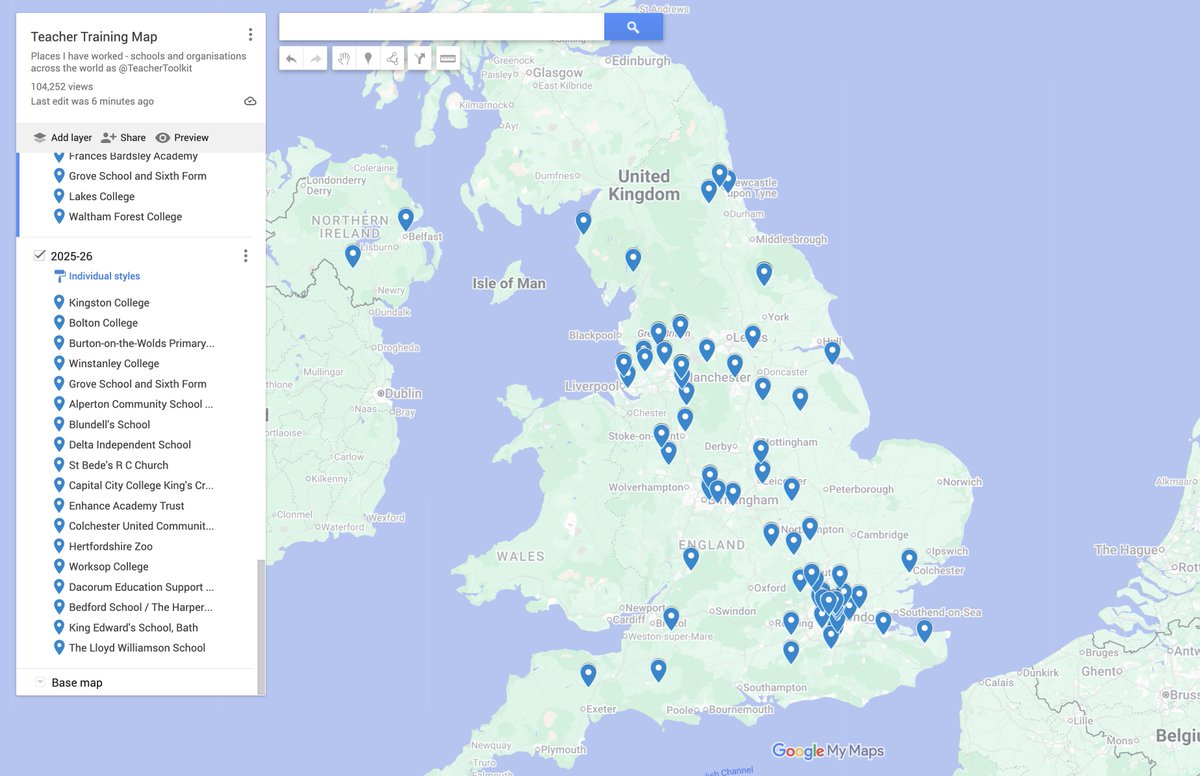Select the Add marker tool
Image resolution: width=1200 pixels, height=776 pixels.
[x=368, y=58]
